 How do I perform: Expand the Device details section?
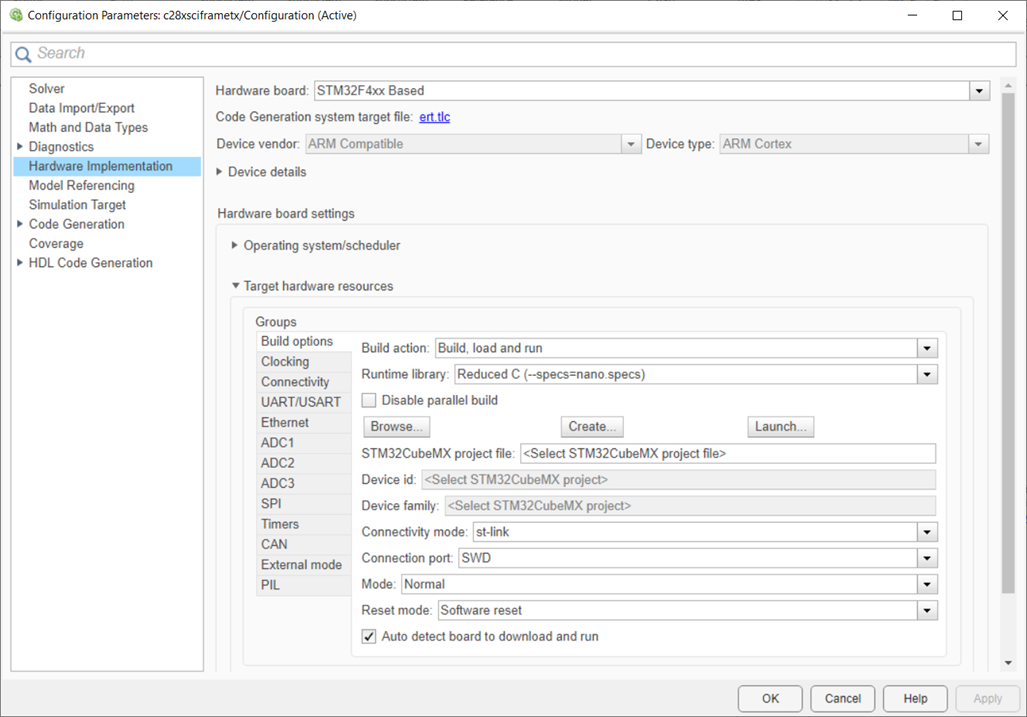pos(221,172)
